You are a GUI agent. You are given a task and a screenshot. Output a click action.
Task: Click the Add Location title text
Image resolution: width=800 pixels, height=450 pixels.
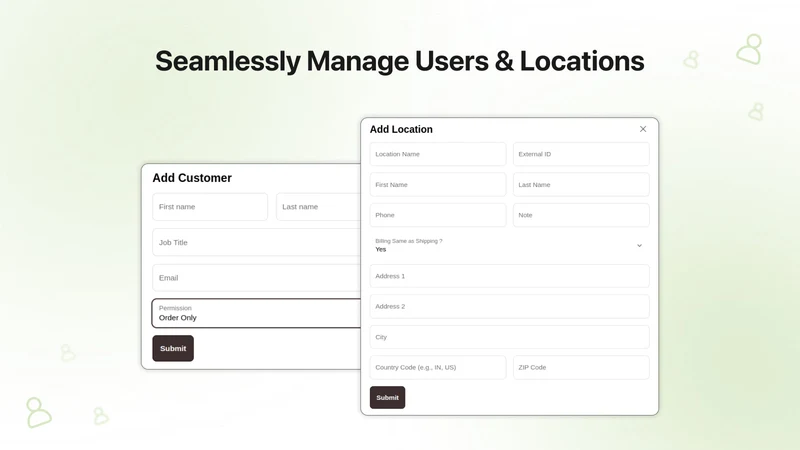pyautogui.click(x=401, y=130)
